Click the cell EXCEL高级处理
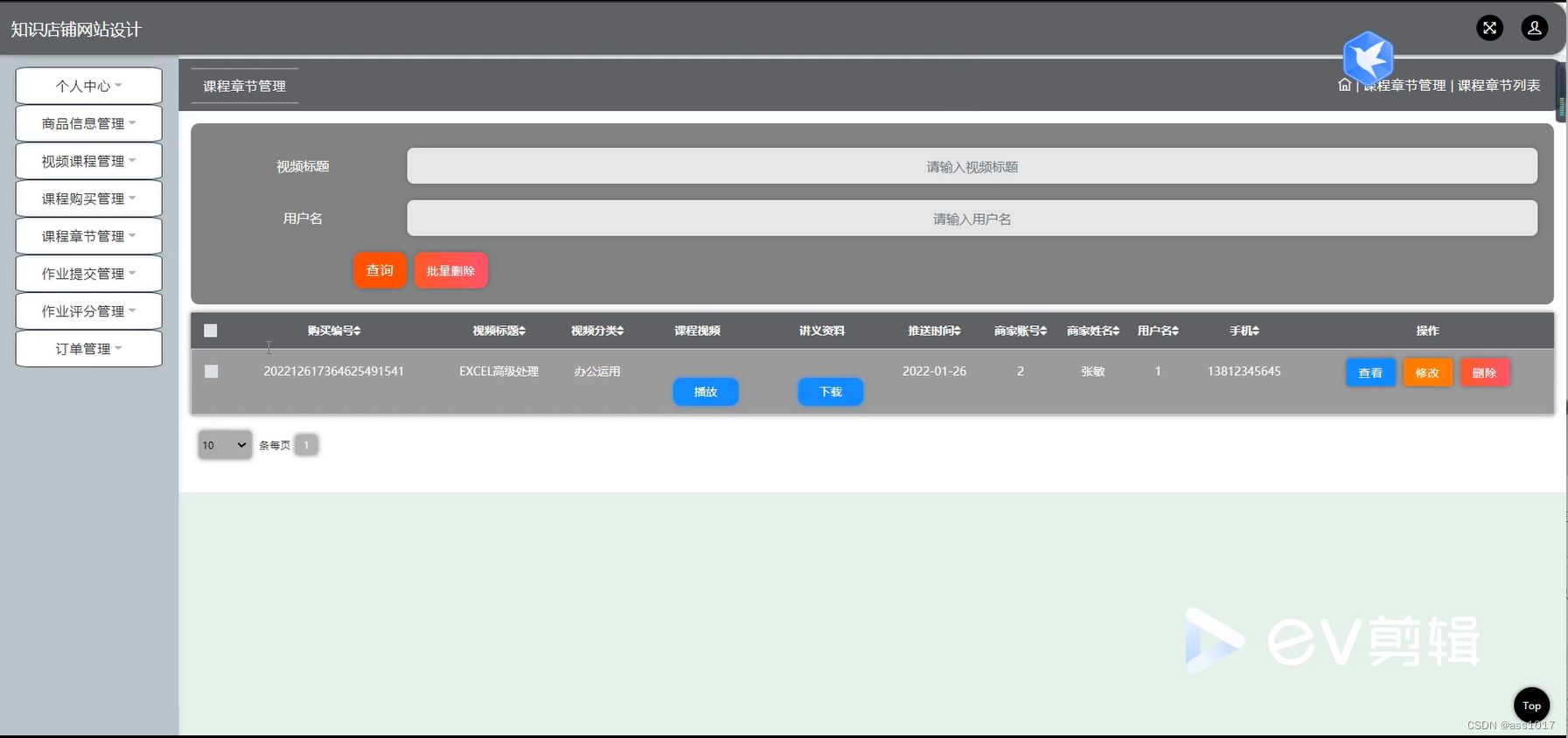 click(x=498, y=372)
